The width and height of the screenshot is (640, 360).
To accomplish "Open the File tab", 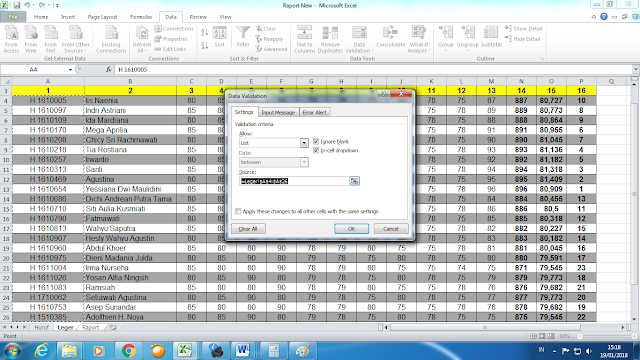I will (x=13, y=17).
